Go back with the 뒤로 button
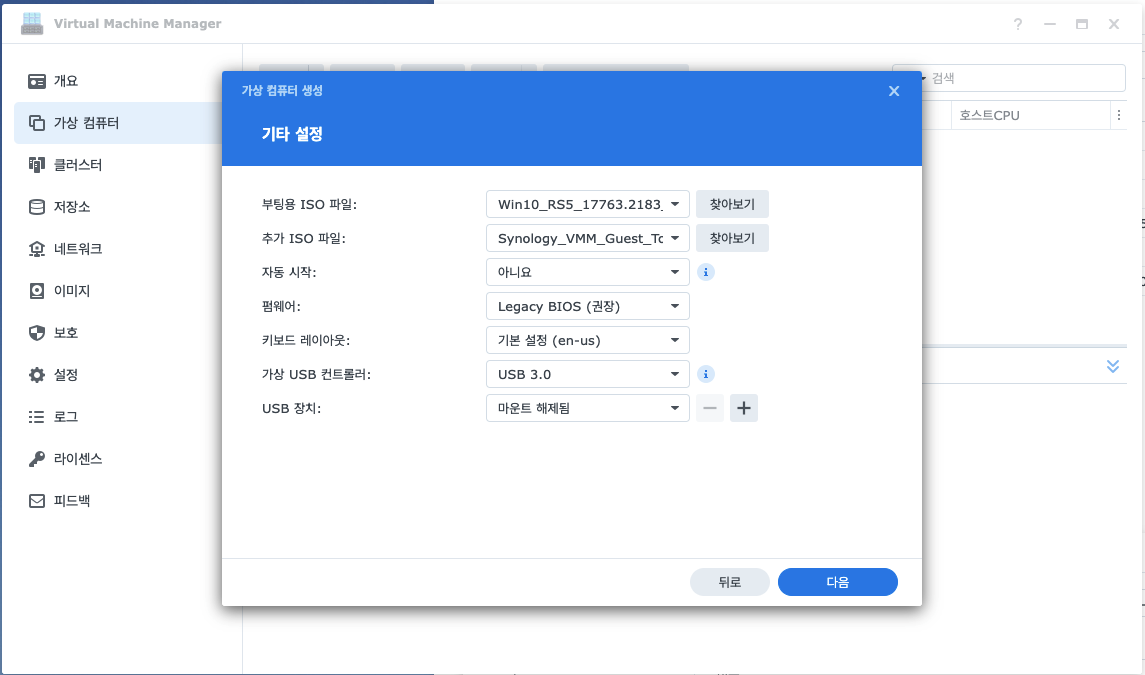Image resolution: width=1145 pixels, height=675 pixels. [729, 582]
